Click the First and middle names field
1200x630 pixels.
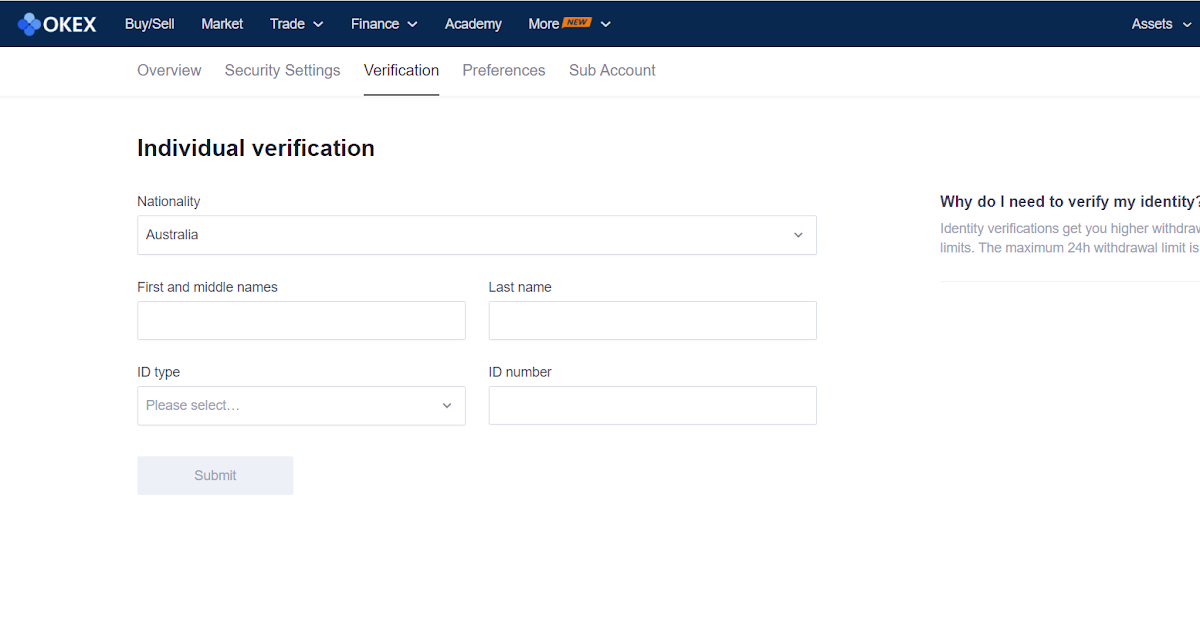(x=301, y=320)
